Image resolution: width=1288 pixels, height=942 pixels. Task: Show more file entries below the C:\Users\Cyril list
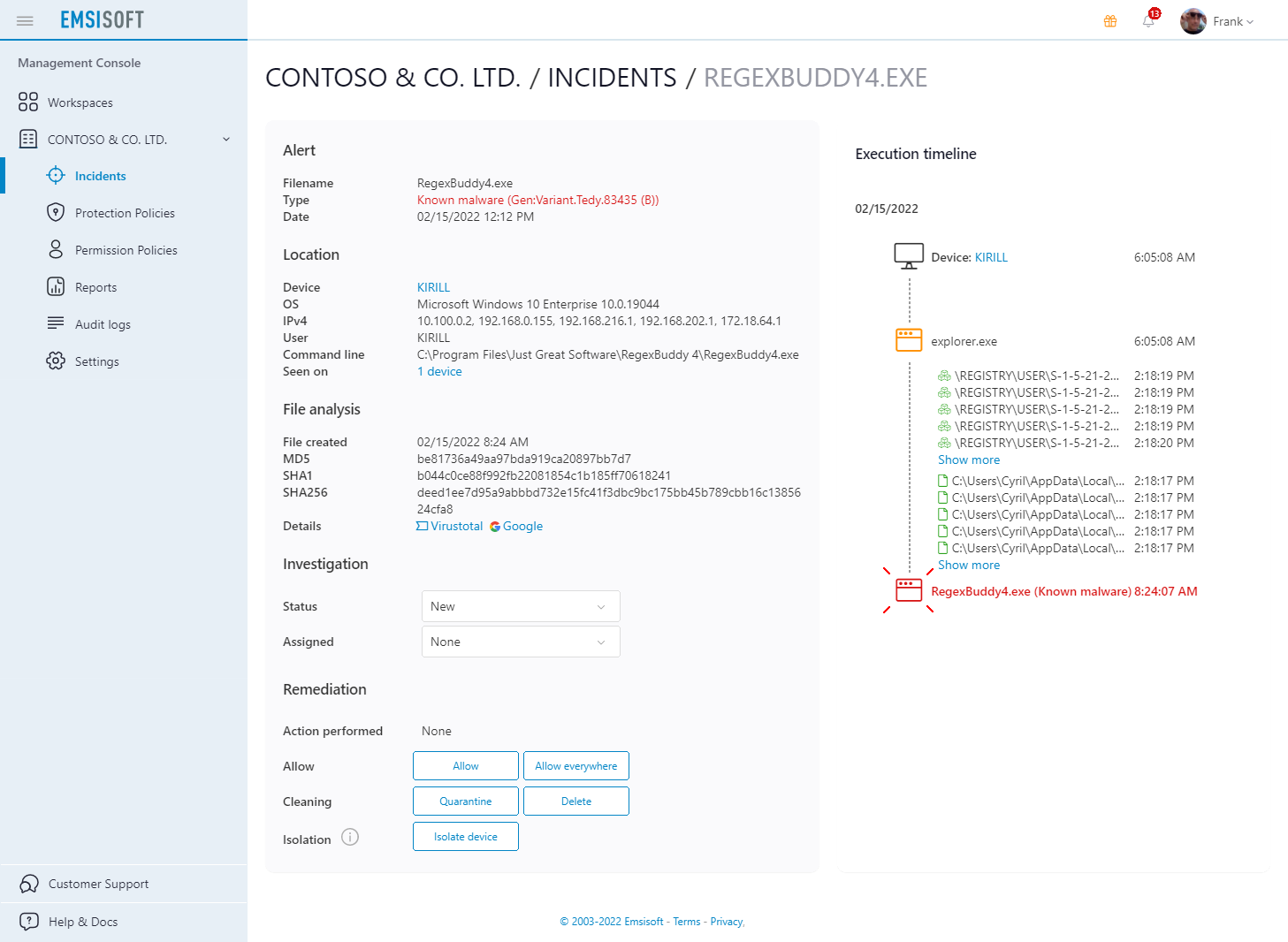969,565
